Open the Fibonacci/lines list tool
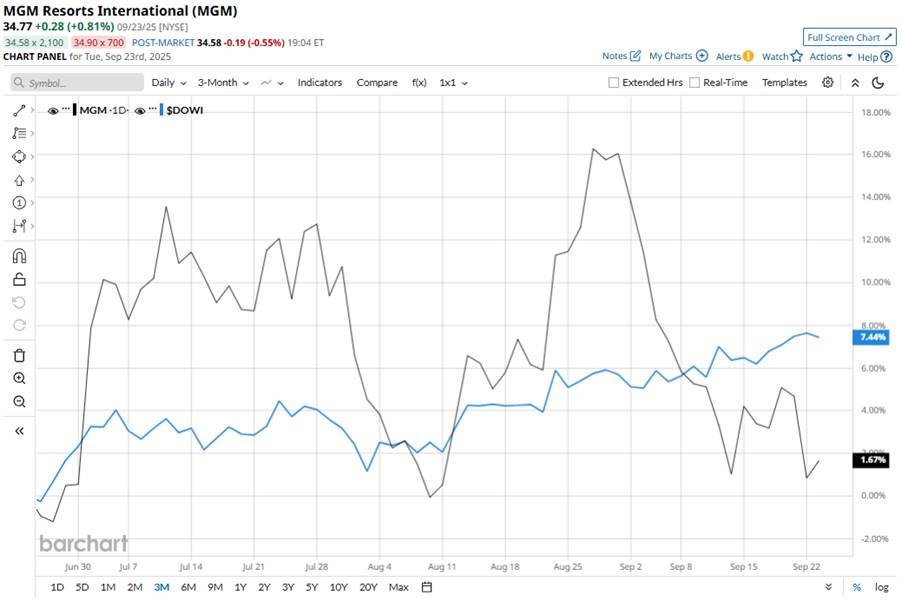The height and width of the screenshot is (608, 902). pyautogui.click(x=19, y=133)
